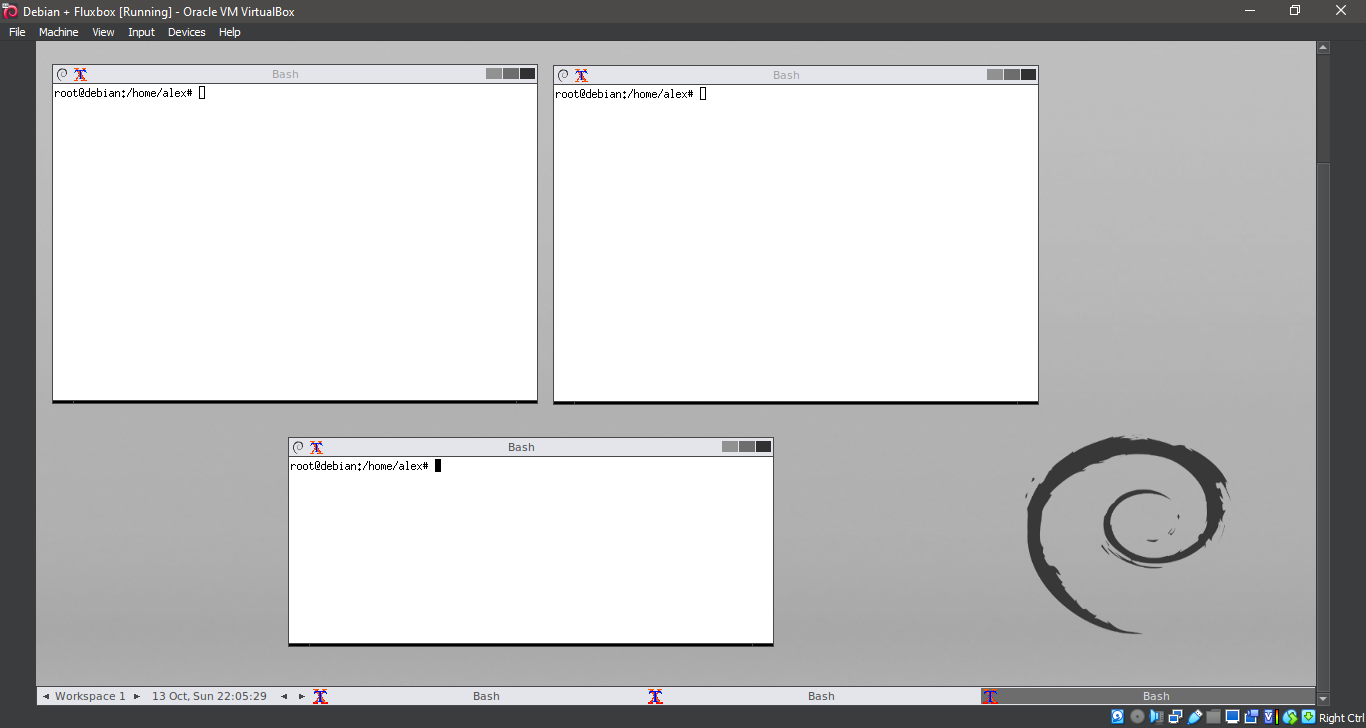Open audio settings from the speaker icon
This screenshot has height=728, width=1366.
point(1155,717)
